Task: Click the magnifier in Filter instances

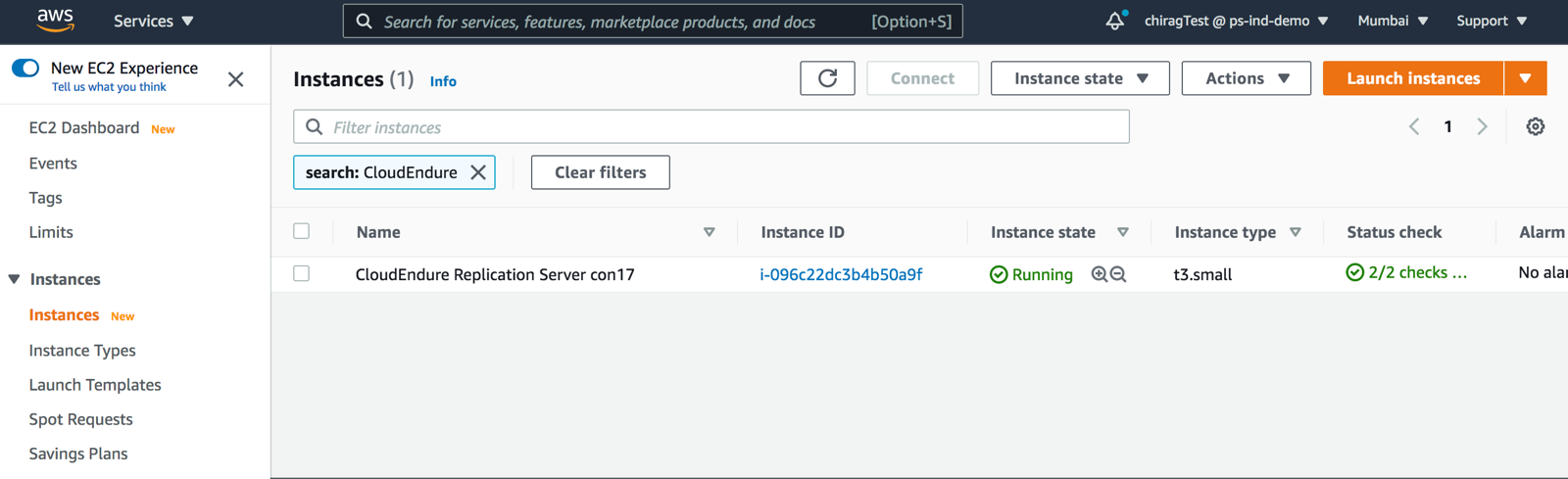Action: (x=314, y=127)
